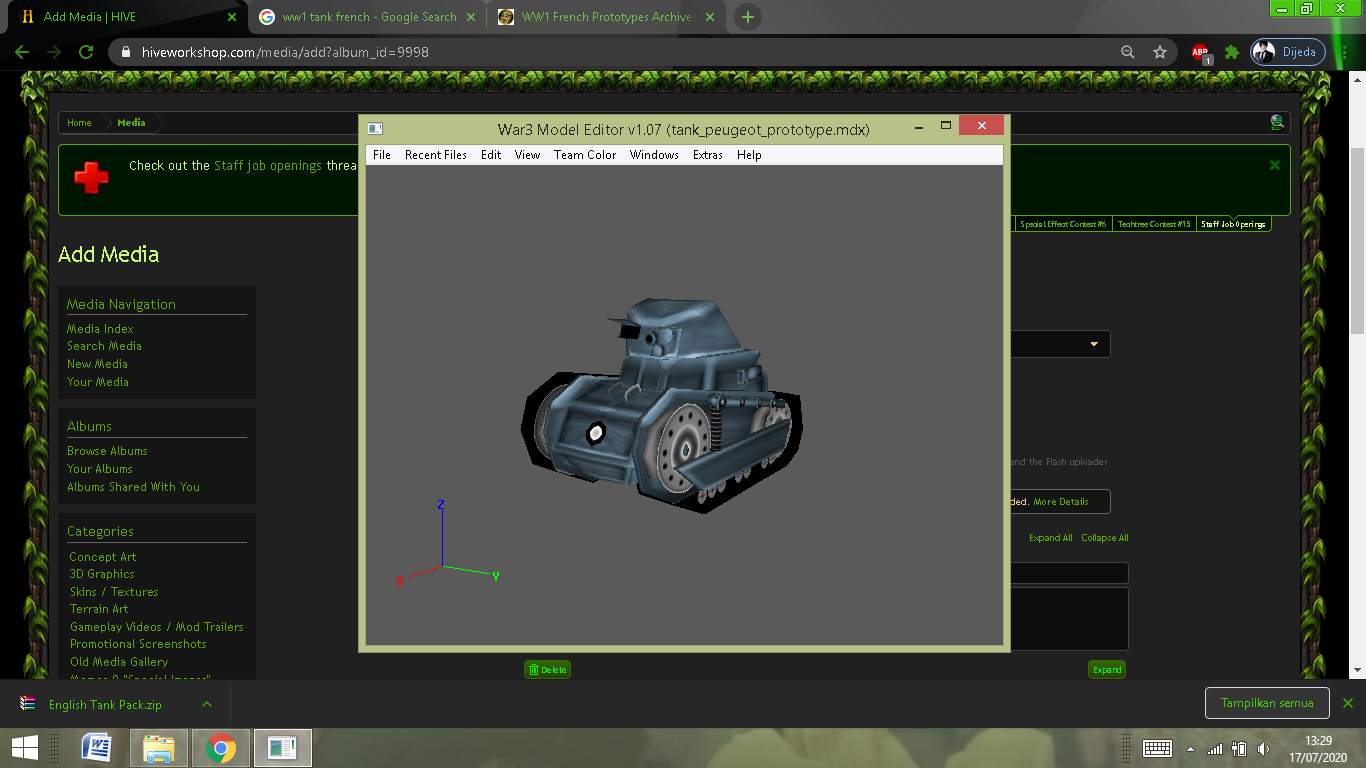Image resolution: width=1366 pixels, height=768 pixels.
Task: Open Word from the taskbar
Action: pos(98,747)
